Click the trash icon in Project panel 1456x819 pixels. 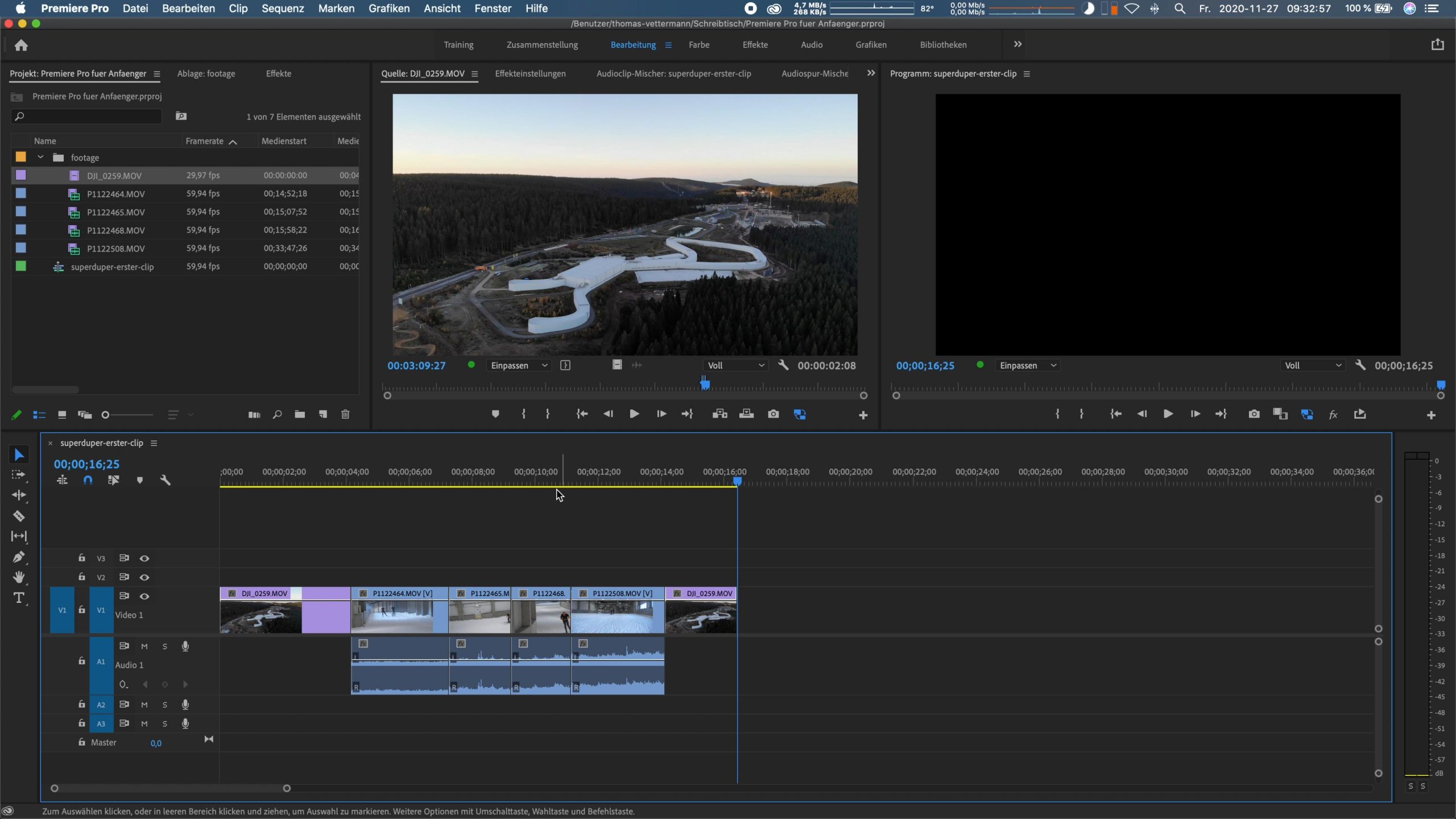click(345, 415)
